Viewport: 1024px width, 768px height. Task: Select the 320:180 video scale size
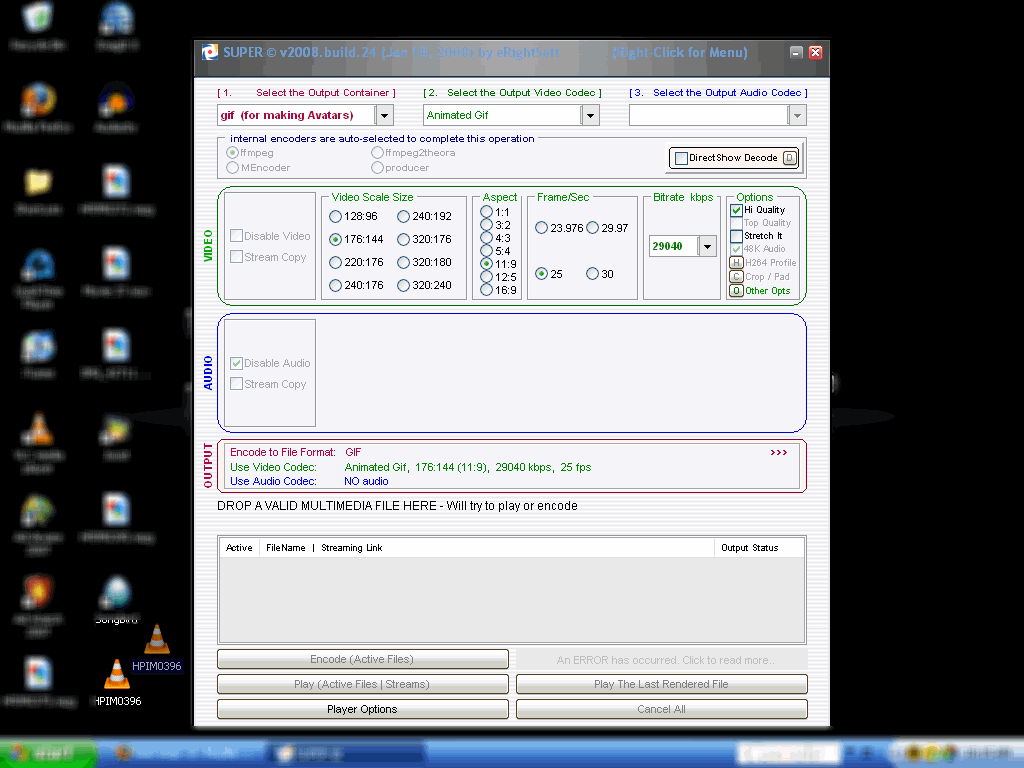click(404, 263)
